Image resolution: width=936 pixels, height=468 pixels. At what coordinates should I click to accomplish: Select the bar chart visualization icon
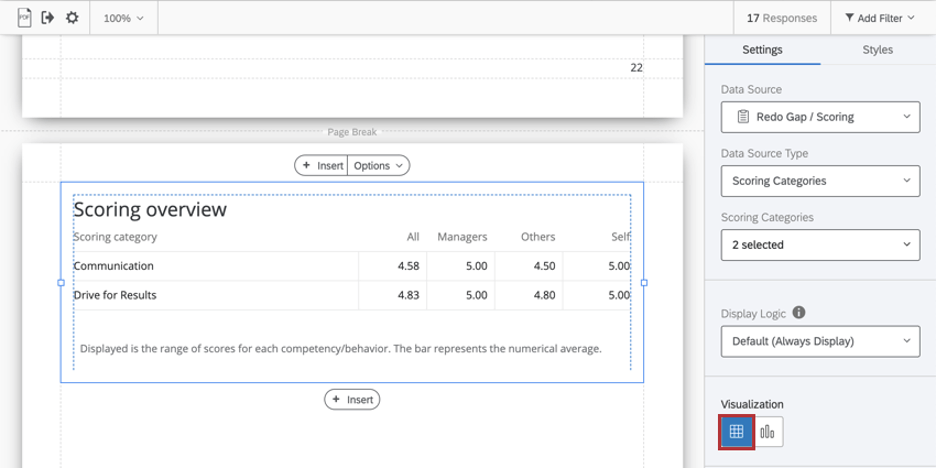pyautogui.click(x=768, y=432)
